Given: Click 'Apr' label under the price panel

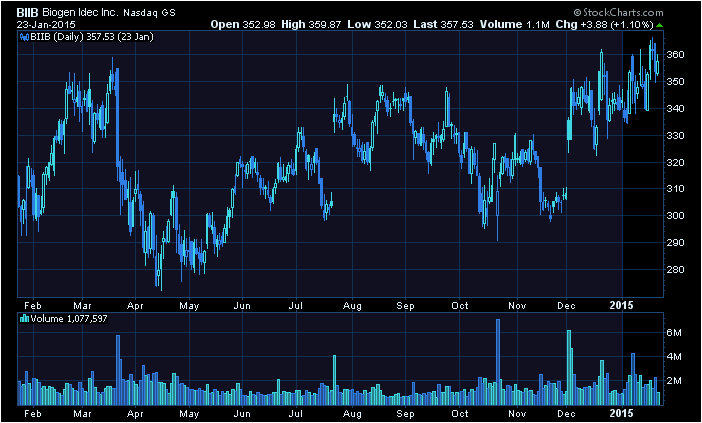Looking at the screenshot, I should (x=135, y=306).
